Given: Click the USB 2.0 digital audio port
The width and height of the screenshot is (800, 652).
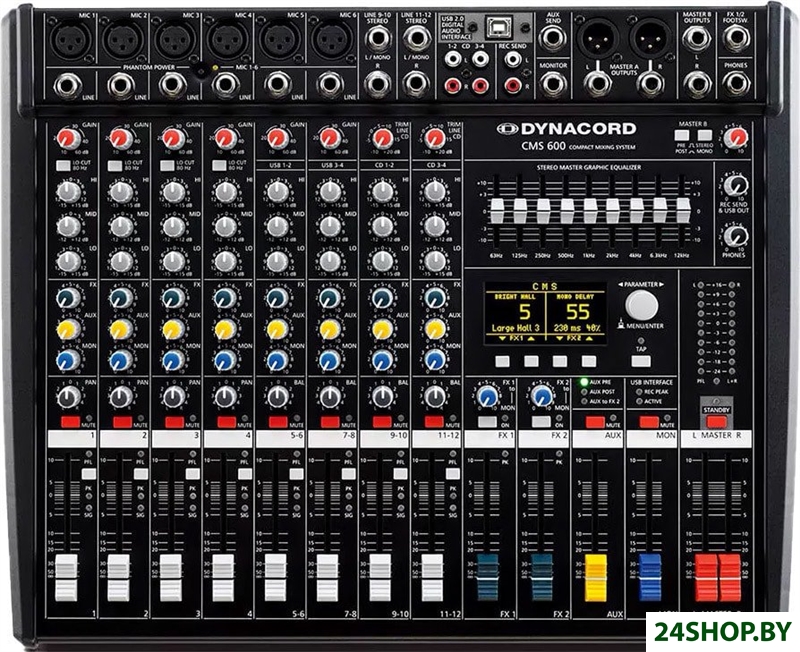Looking at the screenshot, I should coord(499,28).
